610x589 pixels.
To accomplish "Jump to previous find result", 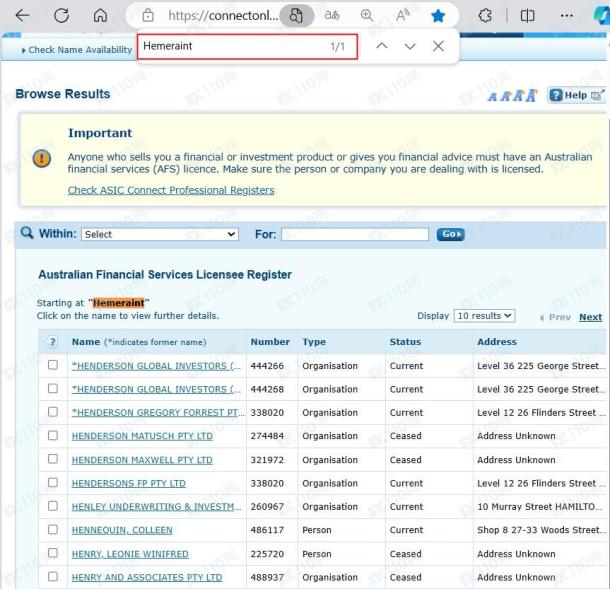I will pos(382,46).
